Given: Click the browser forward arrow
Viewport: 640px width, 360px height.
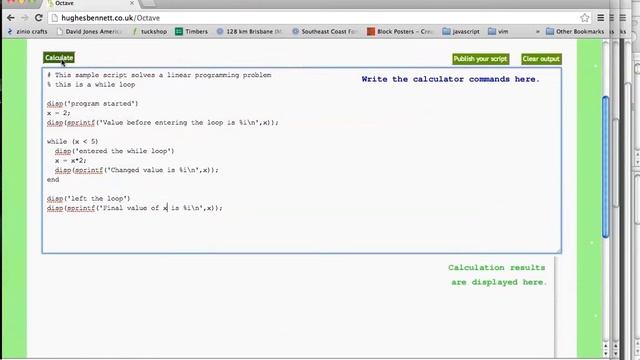Looking at the screenshot, I should [24, 18].
